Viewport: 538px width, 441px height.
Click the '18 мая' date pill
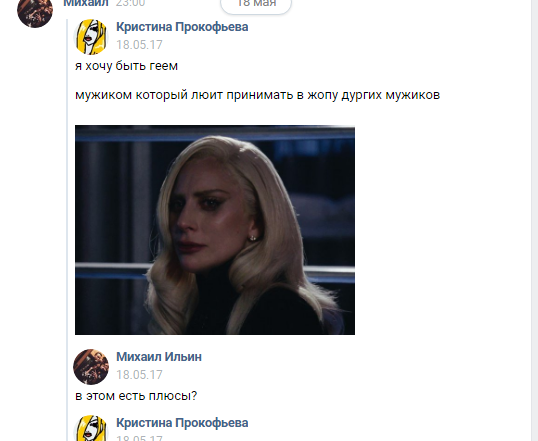click(x=256, y=5)
